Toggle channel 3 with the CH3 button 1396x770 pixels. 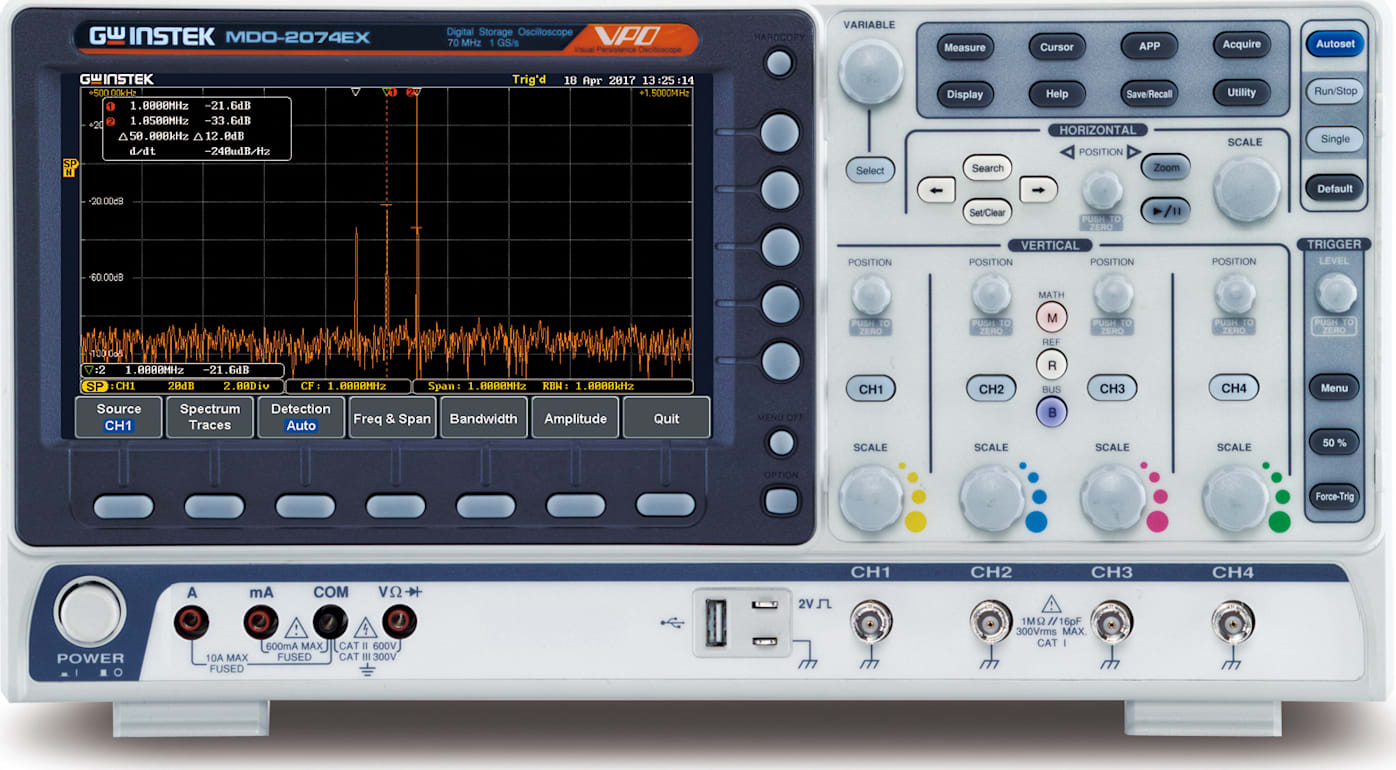point(1112,389)
